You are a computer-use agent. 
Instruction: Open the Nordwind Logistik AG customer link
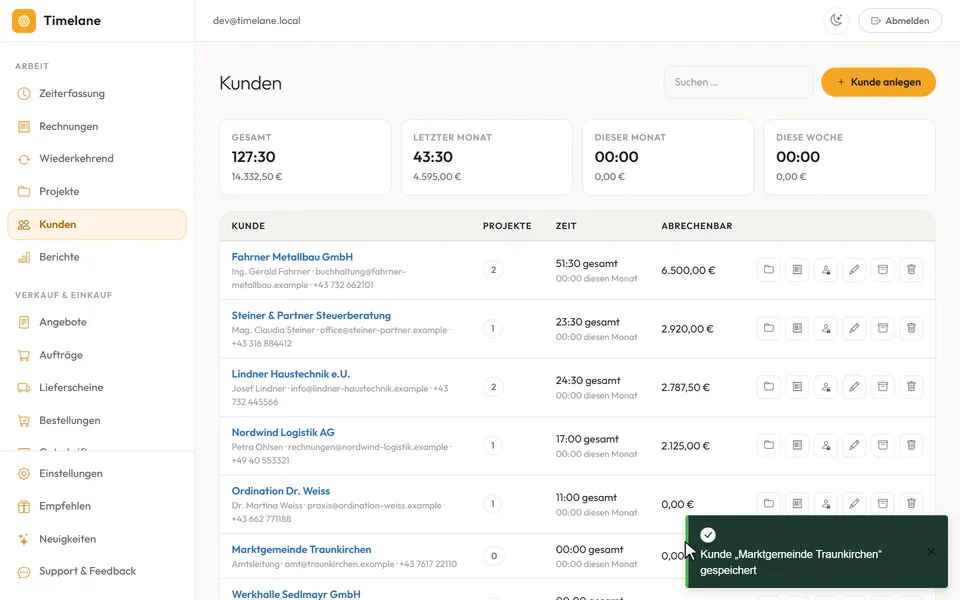pyautogui.click(x=283, y=432)
